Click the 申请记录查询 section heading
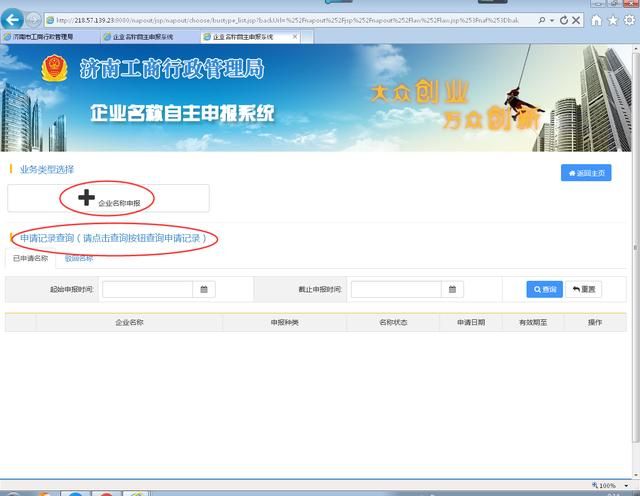The height and width of the screenshot is (496, 640). [x=113, y=238]
